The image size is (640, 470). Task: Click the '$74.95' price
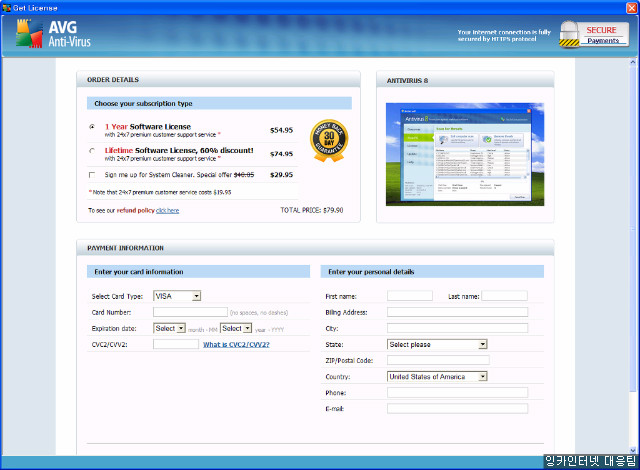pos(281,154)
